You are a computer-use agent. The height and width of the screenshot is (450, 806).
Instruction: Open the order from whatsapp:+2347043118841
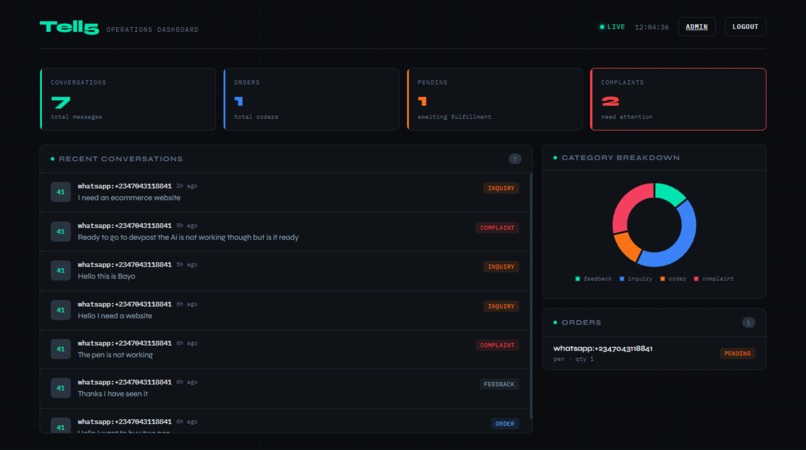pyautogui.click(x=654, y=353)
